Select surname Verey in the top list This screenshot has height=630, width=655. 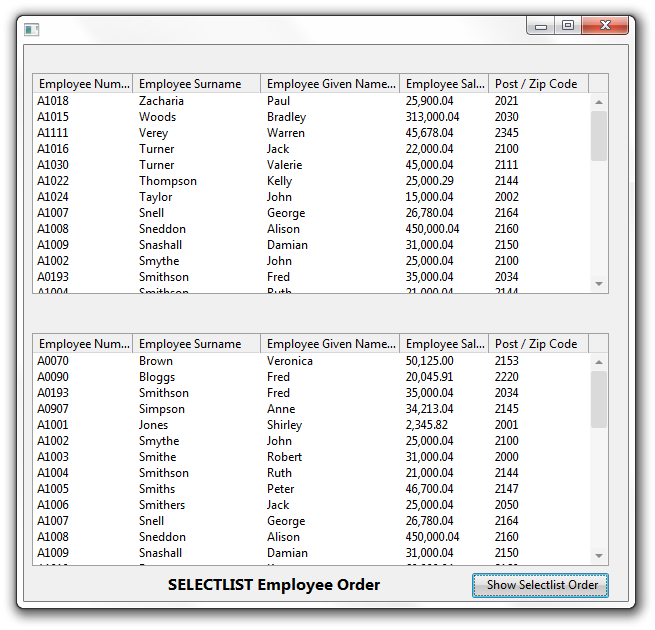point(153,133)
